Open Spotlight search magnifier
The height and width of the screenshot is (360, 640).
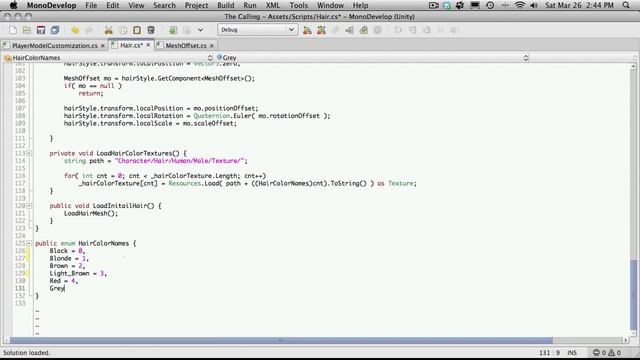(626, 5)
